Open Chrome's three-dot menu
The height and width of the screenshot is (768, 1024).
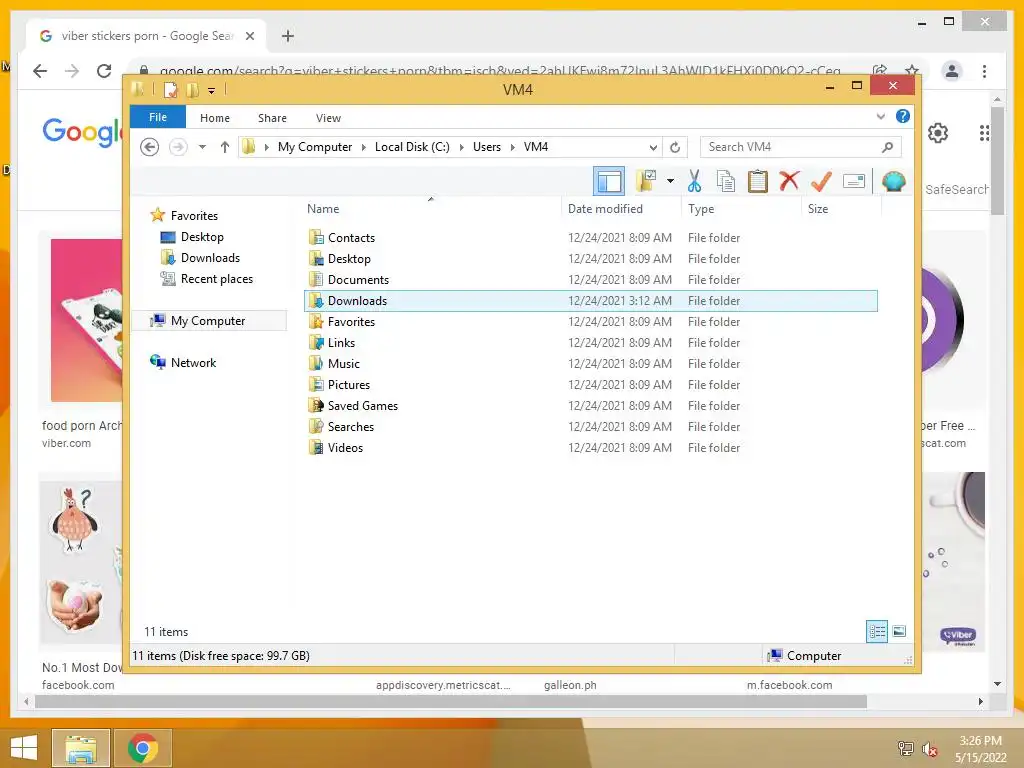(984, 71)
